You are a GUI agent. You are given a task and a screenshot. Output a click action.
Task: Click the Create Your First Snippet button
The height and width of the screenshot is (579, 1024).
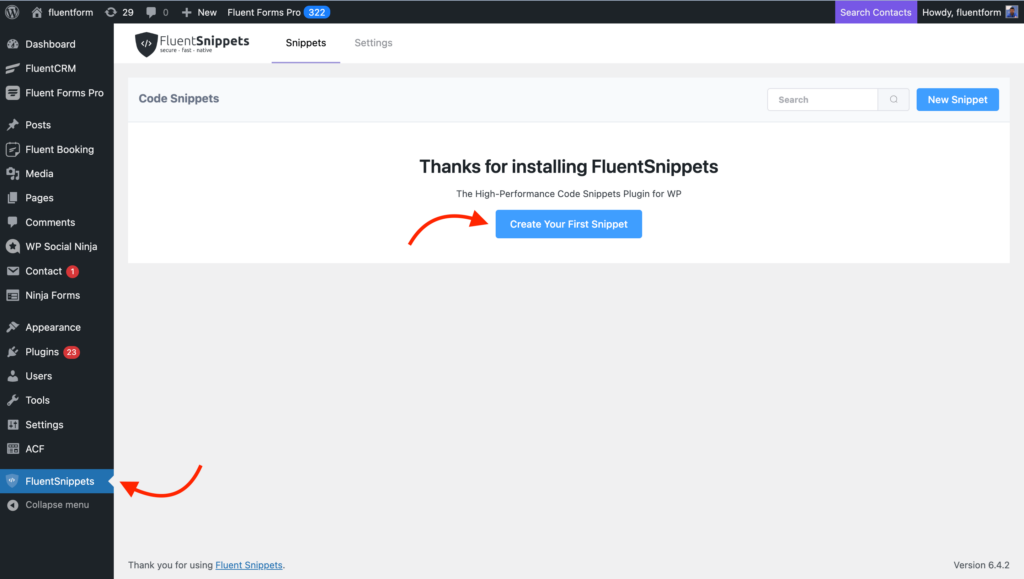coord(568,224)
